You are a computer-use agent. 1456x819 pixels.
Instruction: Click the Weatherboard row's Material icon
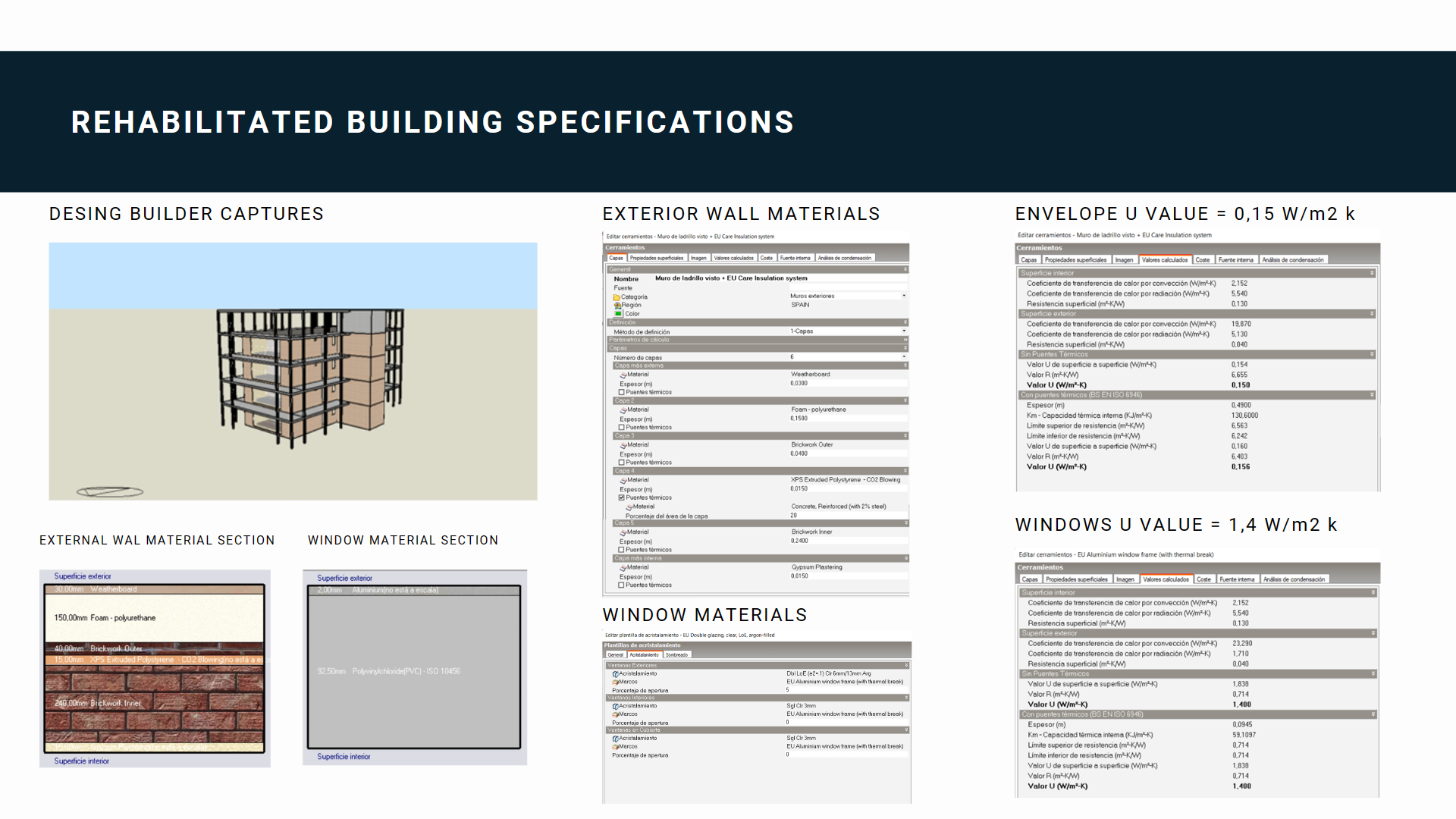tap(623, 375)
